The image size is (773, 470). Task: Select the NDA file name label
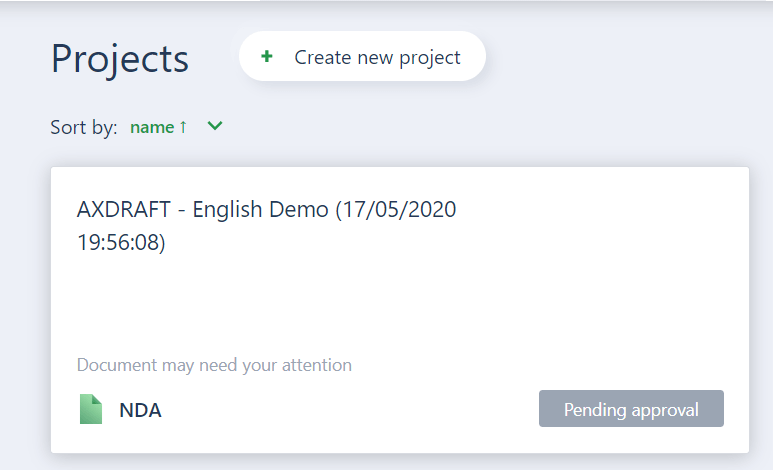(x=141, y=410)
